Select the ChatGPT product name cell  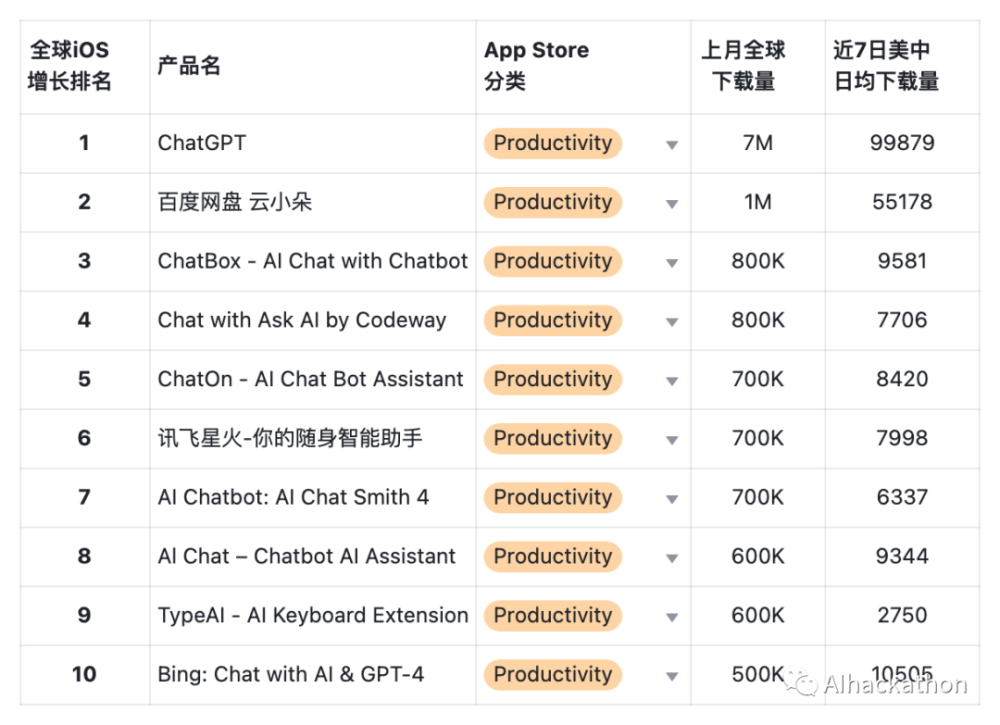312,143
